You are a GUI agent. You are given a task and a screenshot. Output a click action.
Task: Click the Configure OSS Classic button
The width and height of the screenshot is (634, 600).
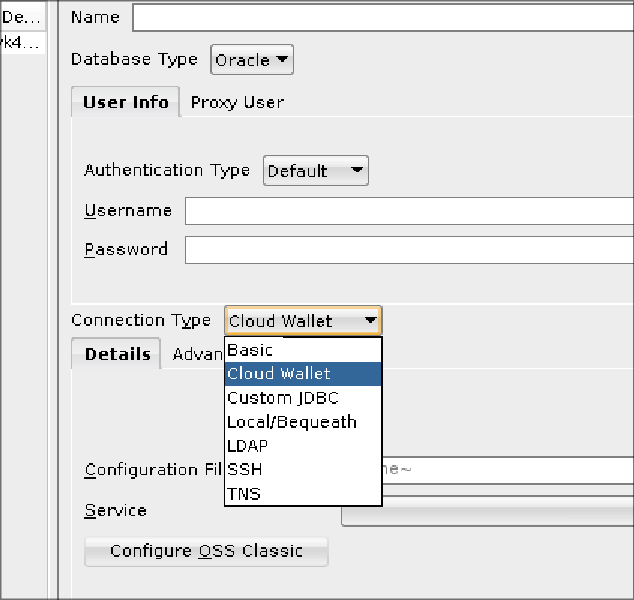pyautogui.click(x=206, y=551)
